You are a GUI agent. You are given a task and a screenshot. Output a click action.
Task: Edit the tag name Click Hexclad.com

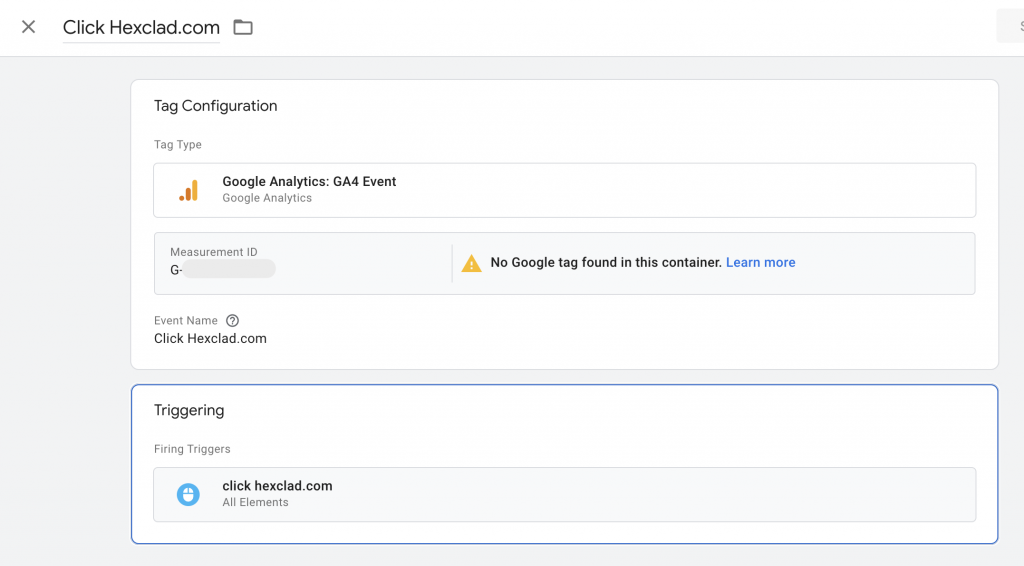[141, 27]
